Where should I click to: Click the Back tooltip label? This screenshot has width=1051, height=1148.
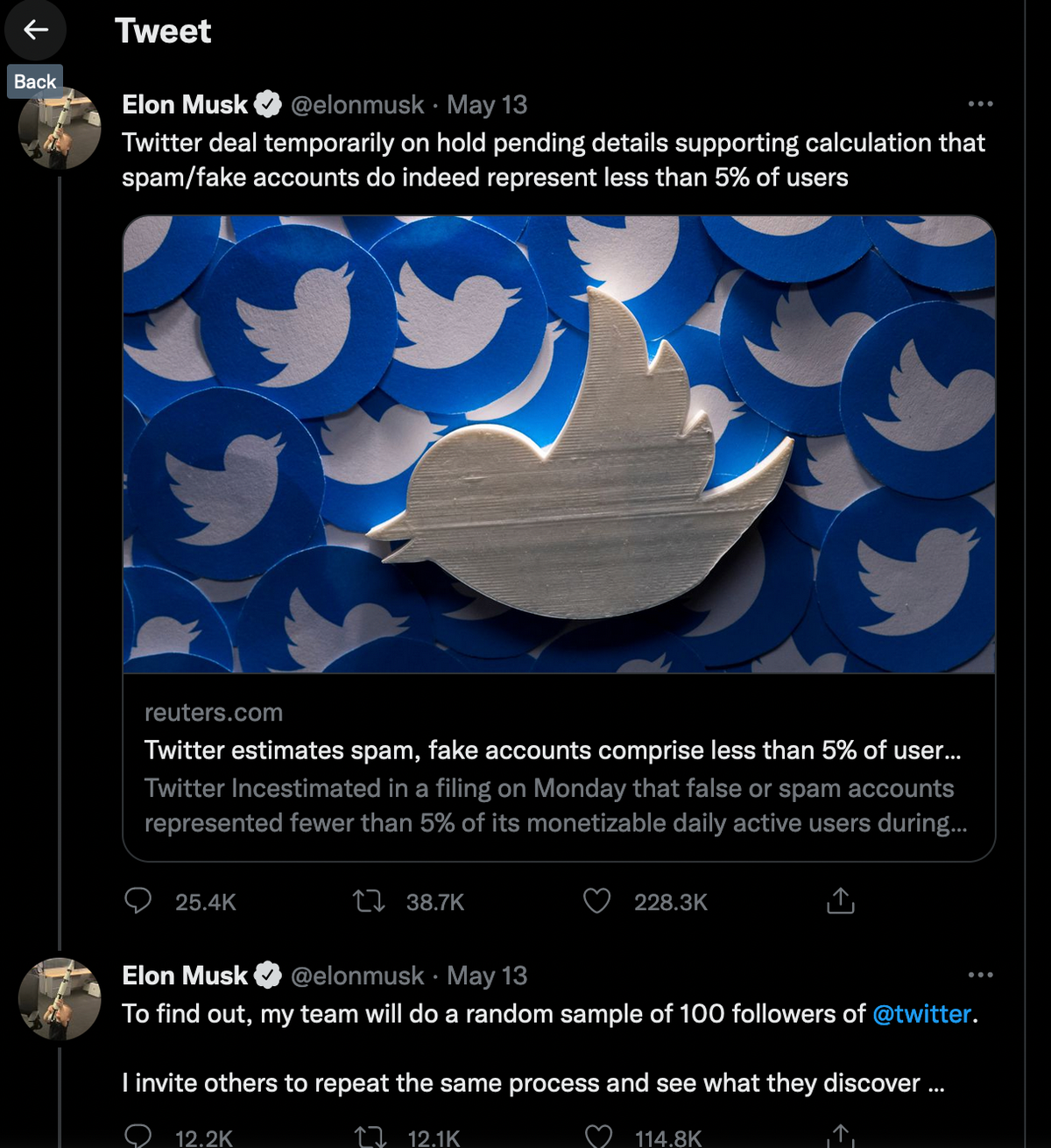[x=35, y=81]
